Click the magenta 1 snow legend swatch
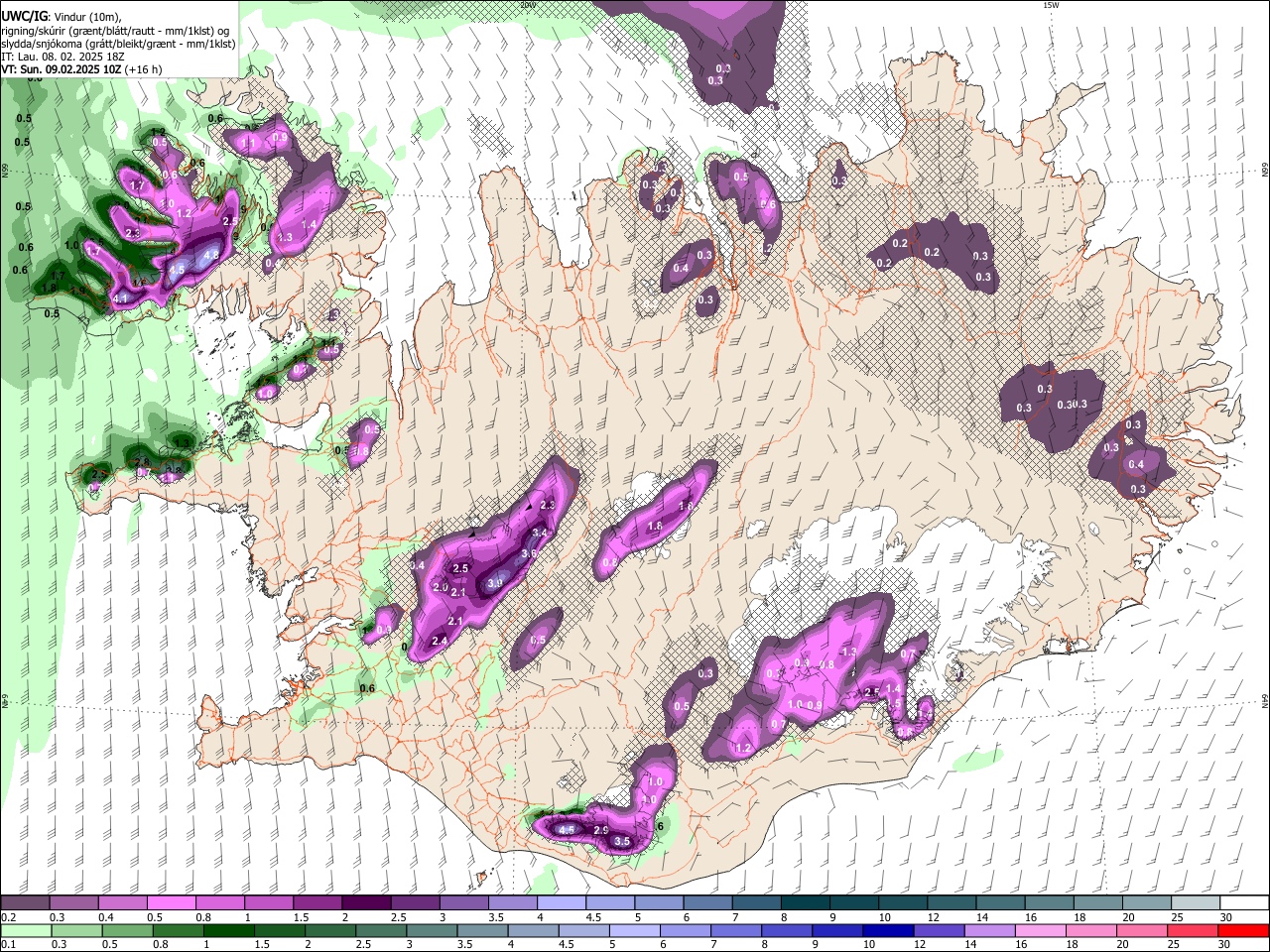The image size is (1270, 952). (x=268, y=903)
